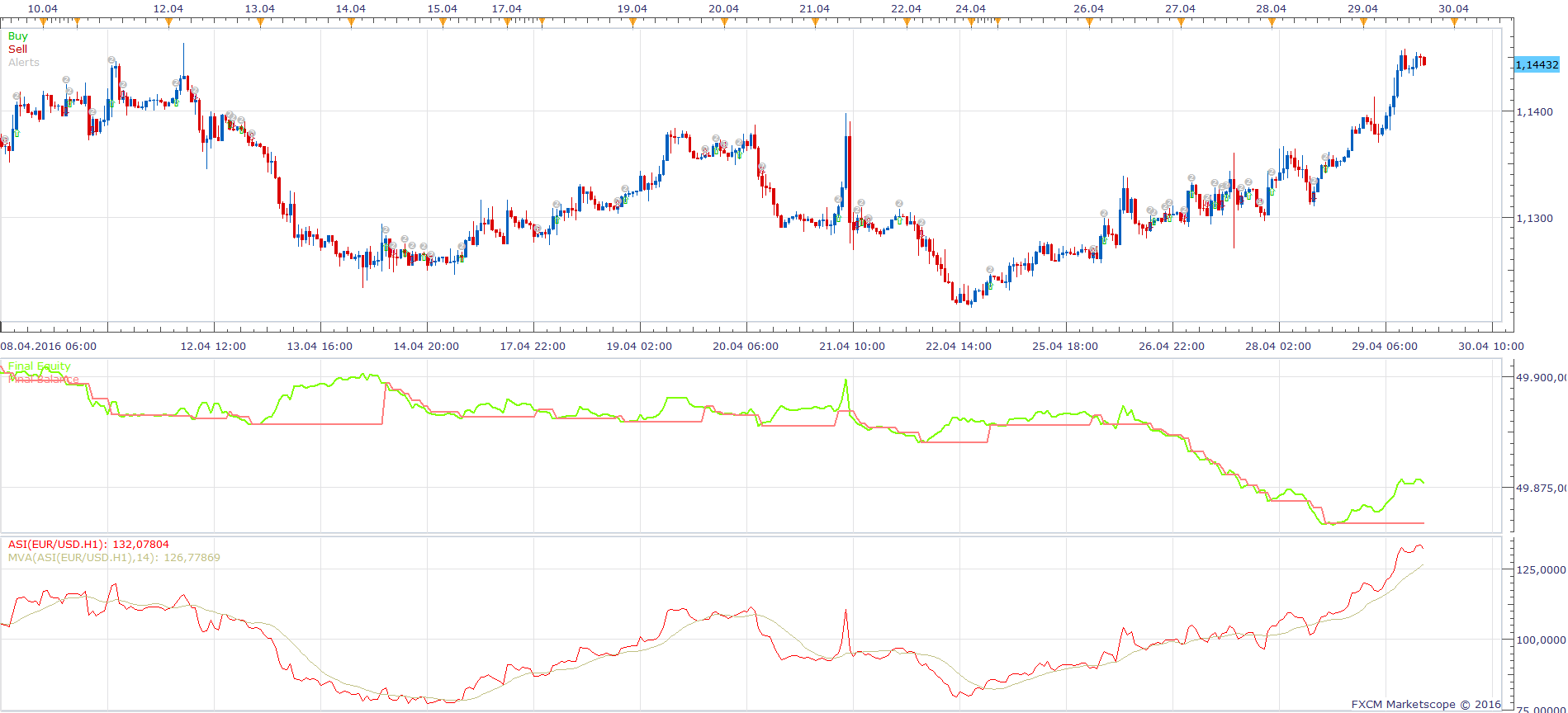Viewport: 1568px width, 713px height.
Task: Click the 10.04 date label on top axis
Action: coord(43,9)
